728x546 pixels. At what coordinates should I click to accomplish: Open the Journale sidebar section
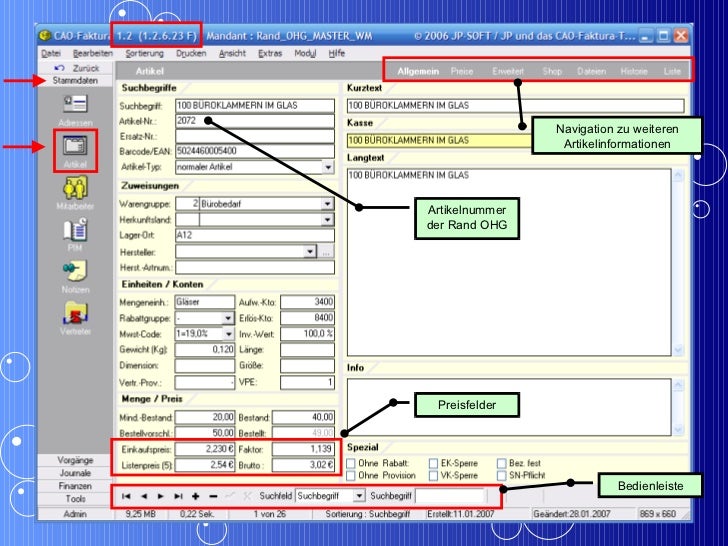(75, 473)
